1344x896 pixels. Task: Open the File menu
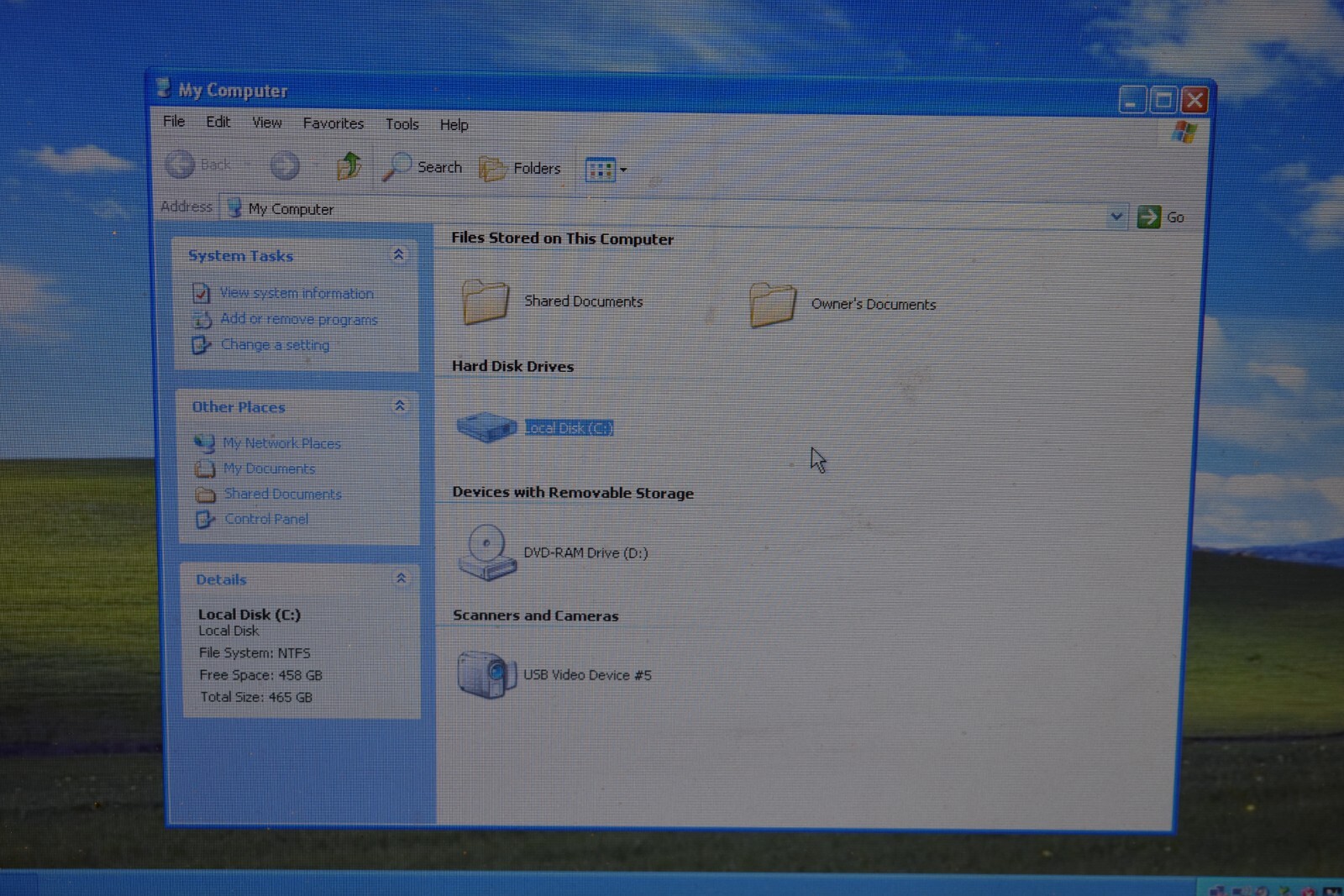(x=174, y=121)
